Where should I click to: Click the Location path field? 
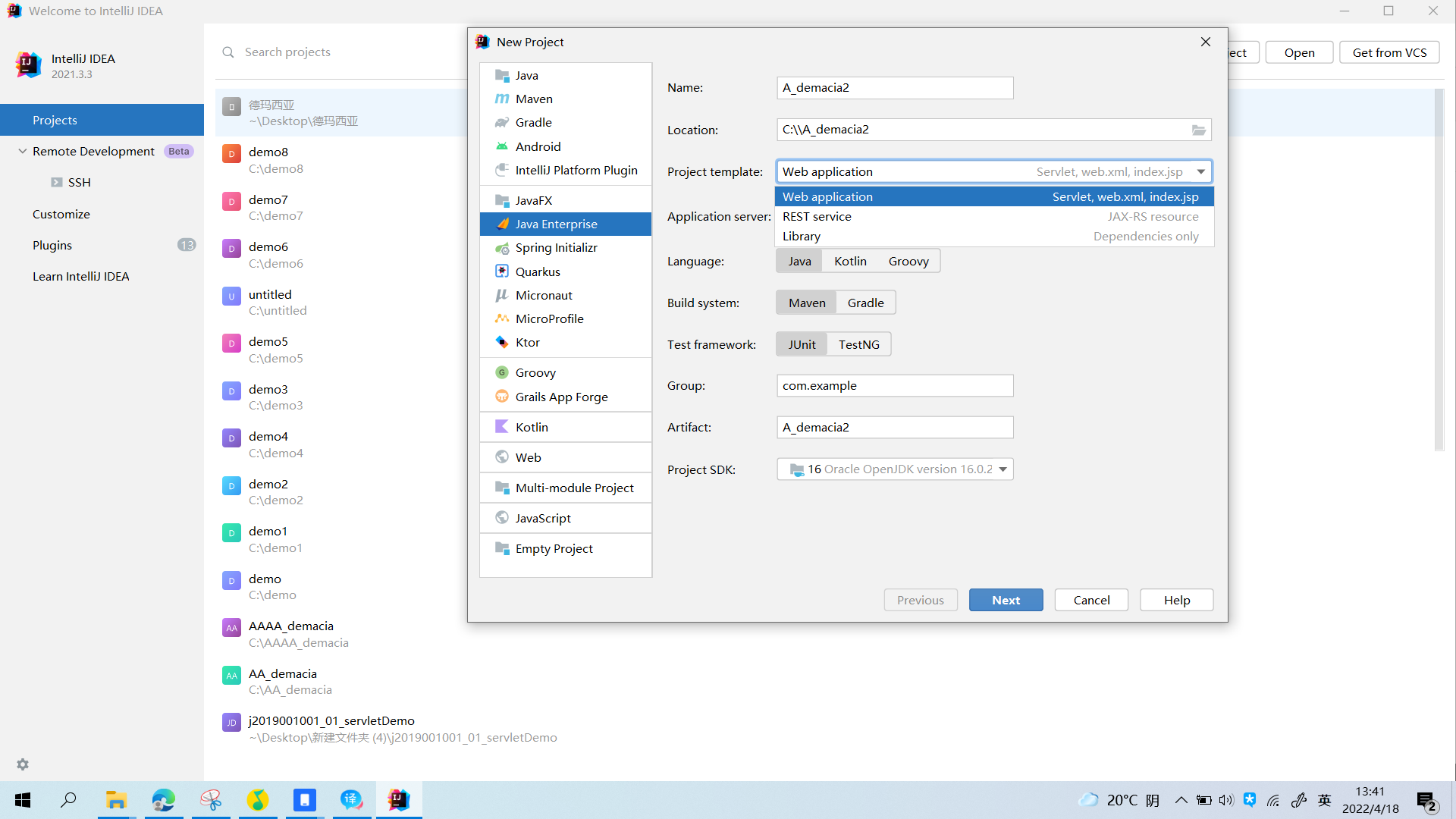(983, 130)
